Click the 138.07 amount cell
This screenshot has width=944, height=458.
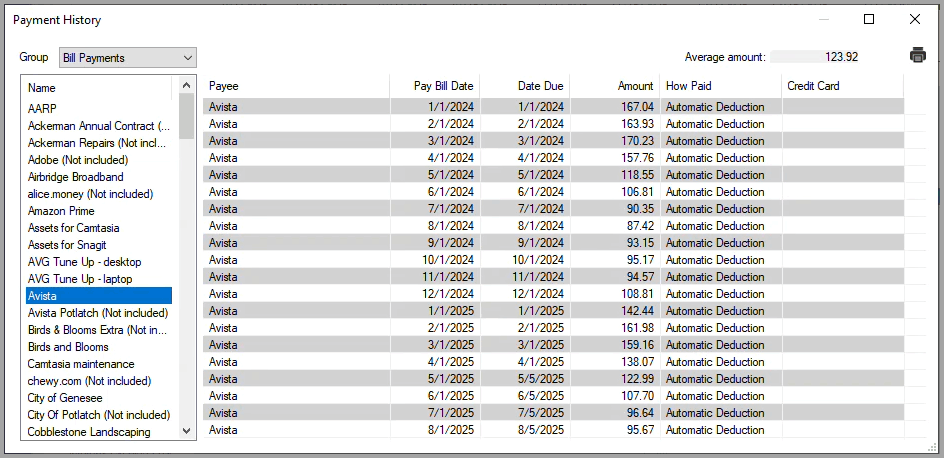[615, 362]
